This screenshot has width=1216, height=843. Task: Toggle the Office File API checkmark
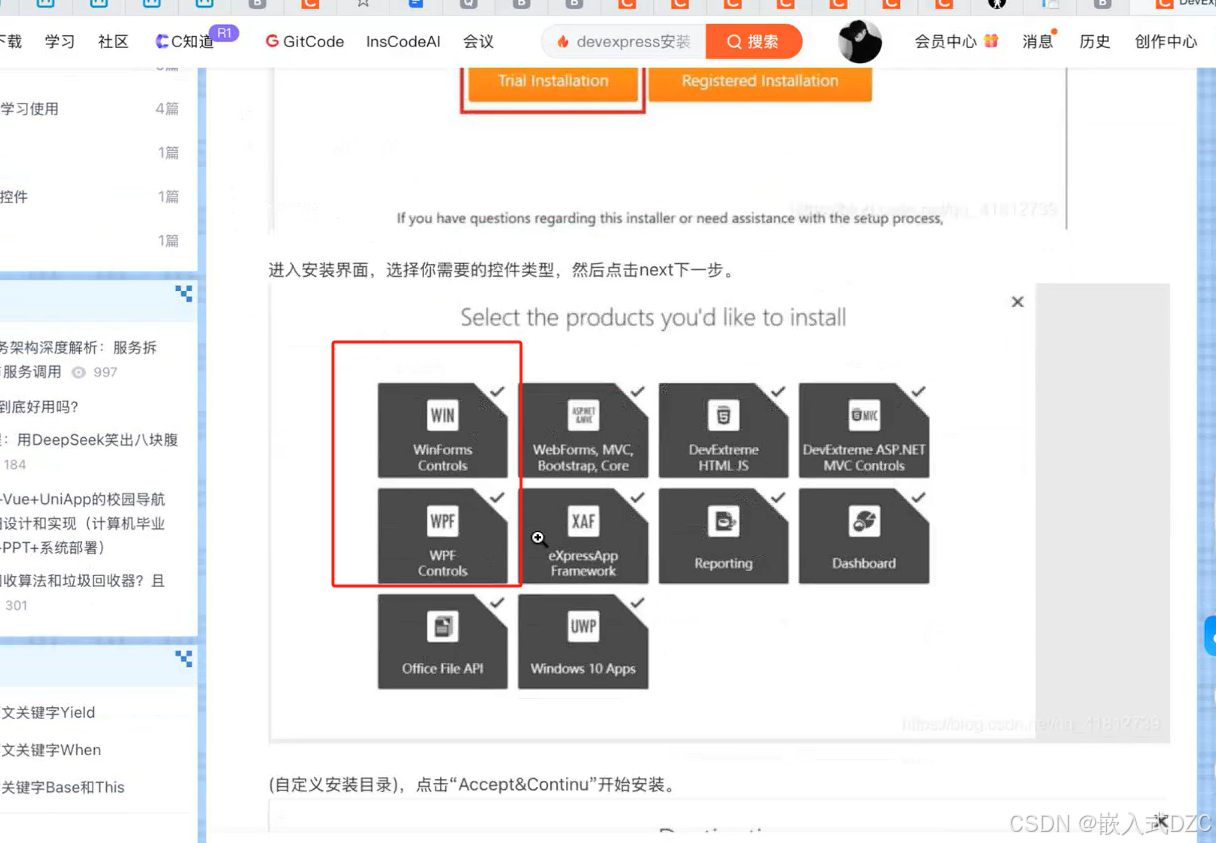pyautogui.click(x=497, y=603)
